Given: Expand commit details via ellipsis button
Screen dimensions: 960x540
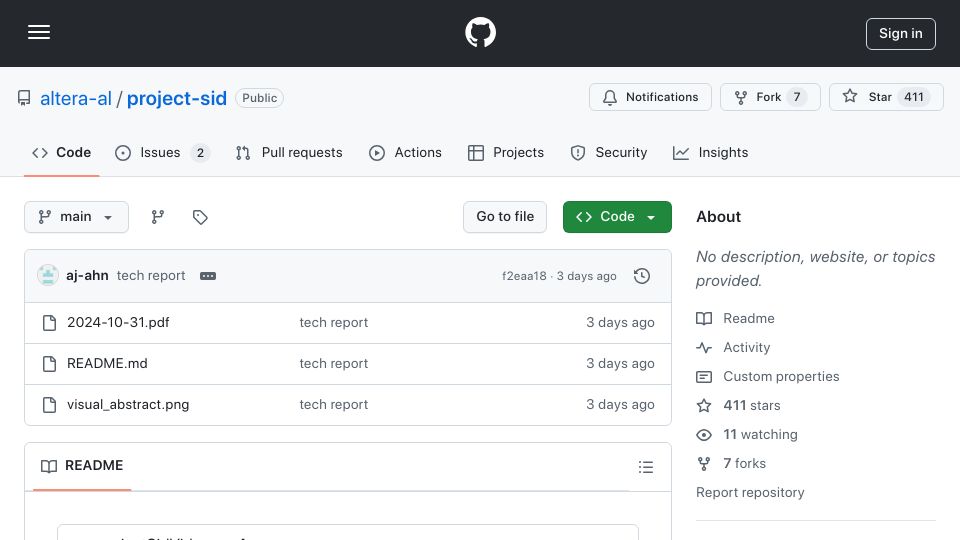Looking at the screenshot, I should (x=208, y=276).
